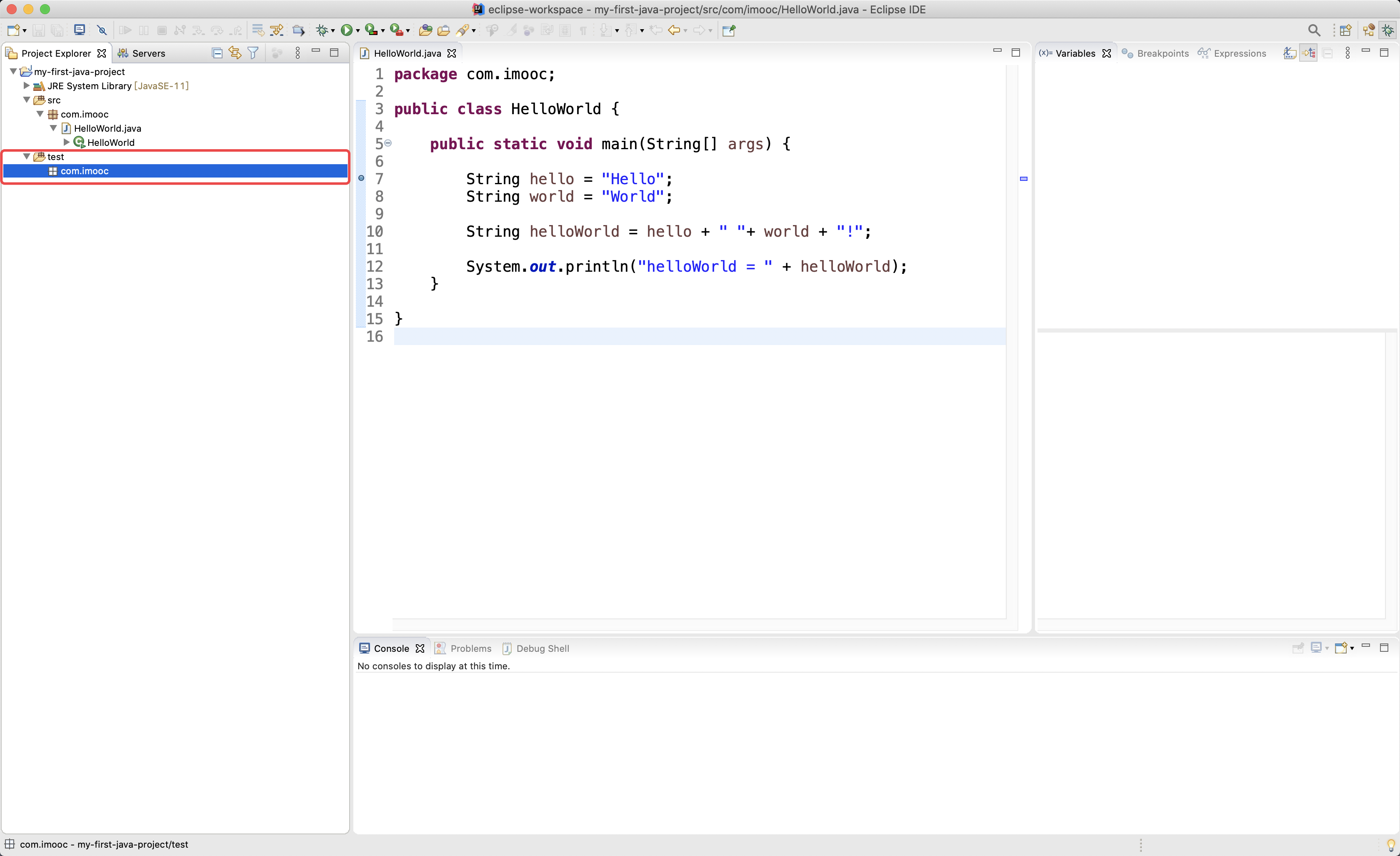Screen dimensions: 1400x856
Task: Collapse the main method fold on line 5
Action: pyautogui.click(x=388, y=143)
